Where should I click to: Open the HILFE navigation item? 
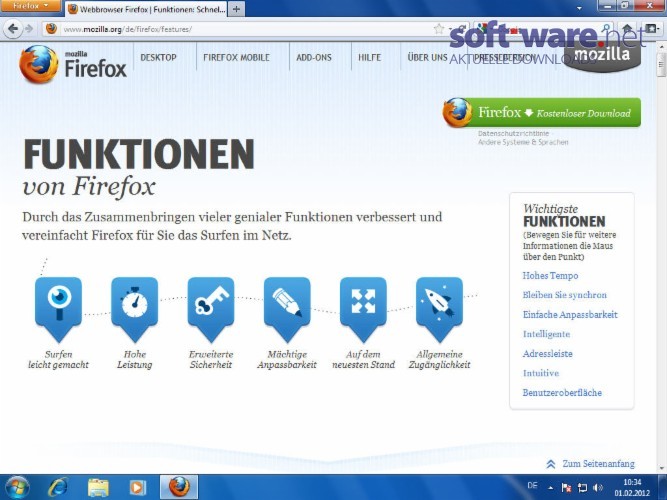(x=370, y=57)
